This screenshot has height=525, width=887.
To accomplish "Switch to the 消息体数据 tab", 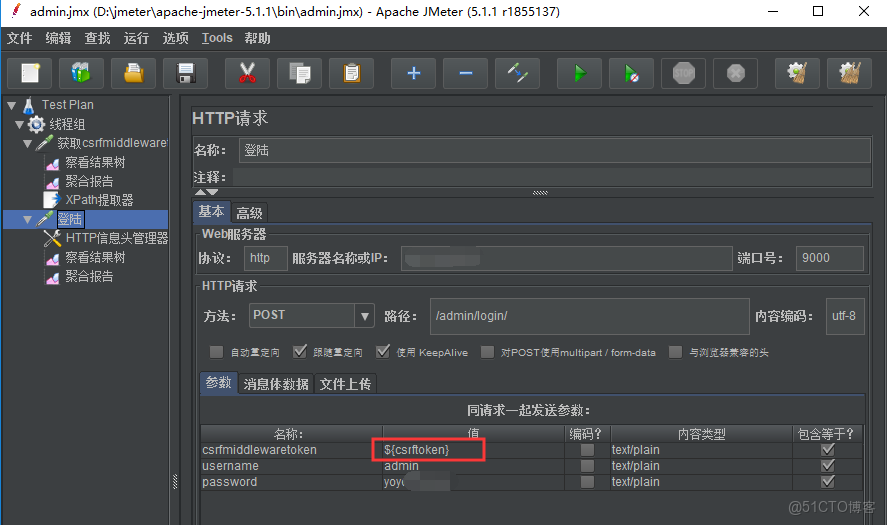I will pos(276,384).
